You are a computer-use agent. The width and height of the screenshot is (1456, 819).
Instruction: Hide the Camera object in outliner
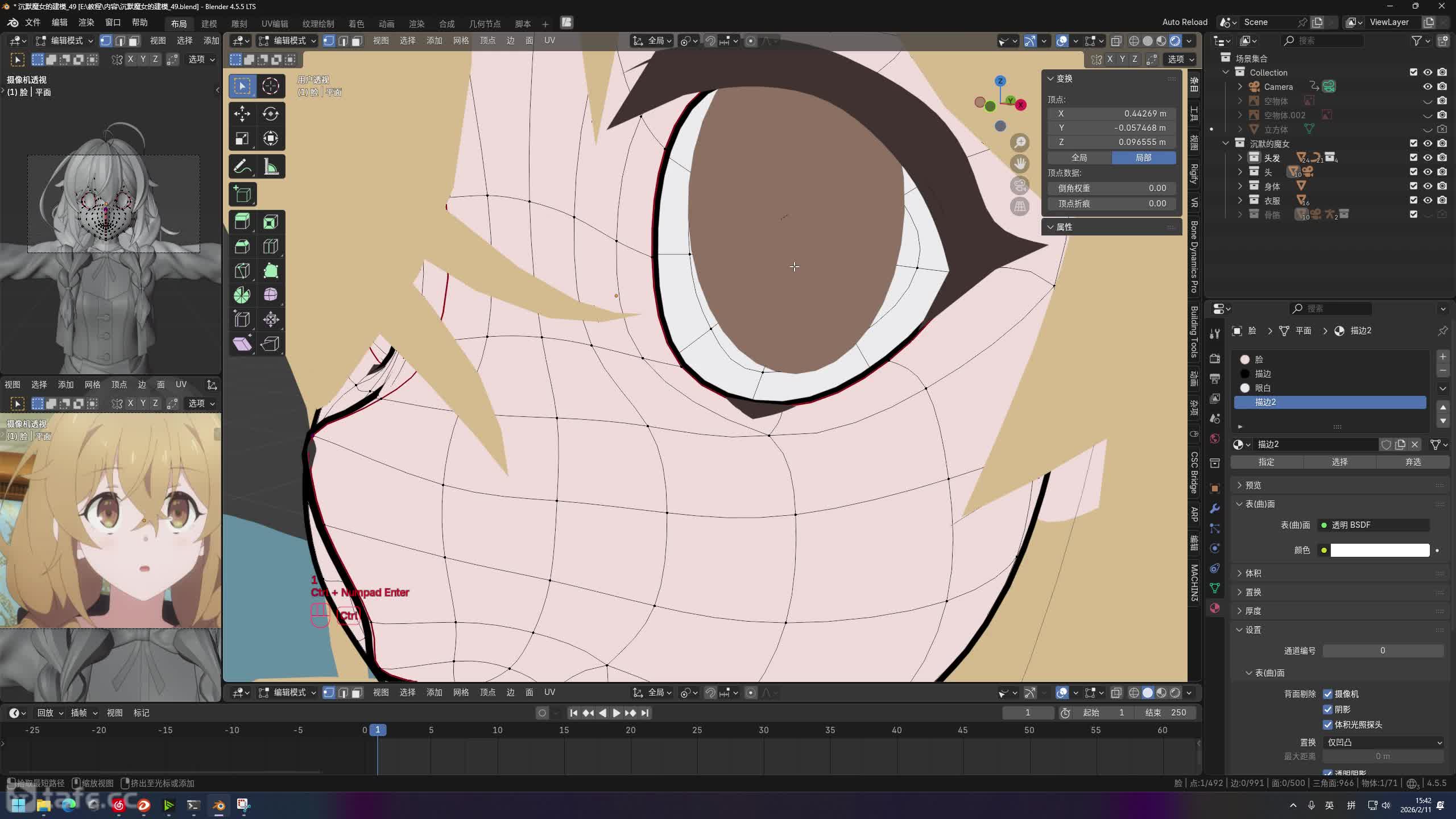1428,86
